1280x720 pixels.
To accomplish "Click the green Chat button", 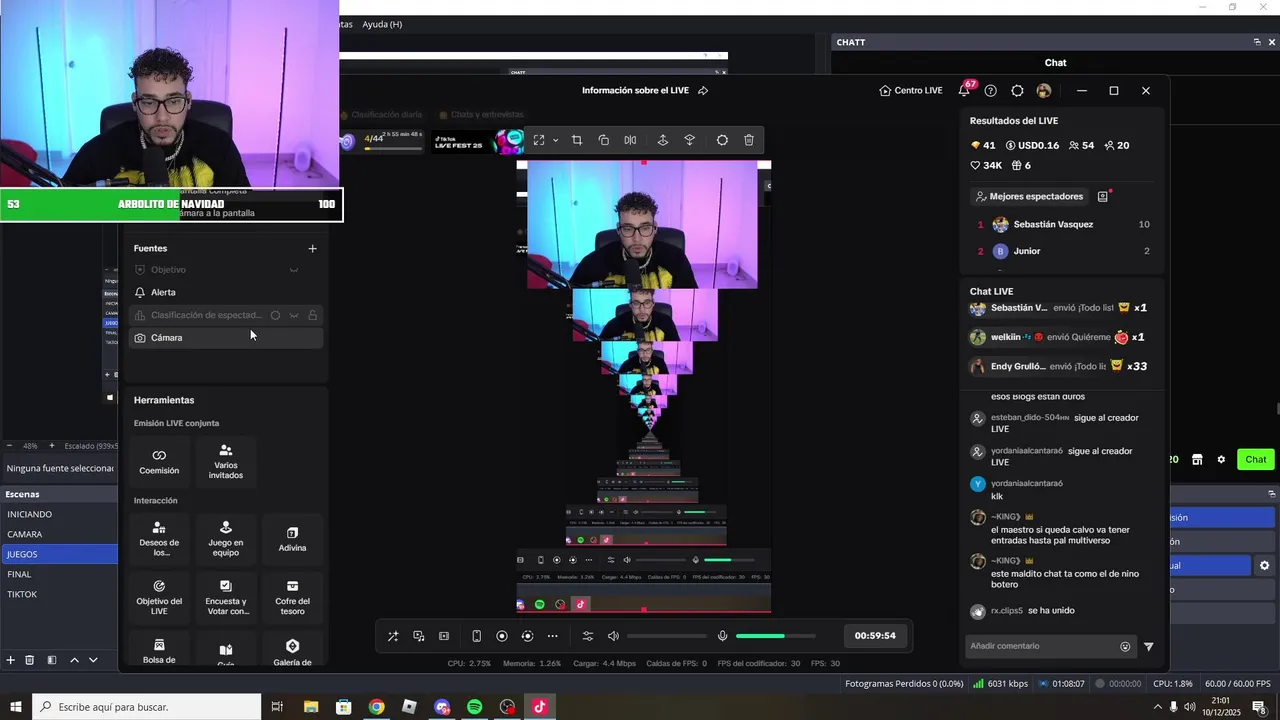I will click(1256, 460).
